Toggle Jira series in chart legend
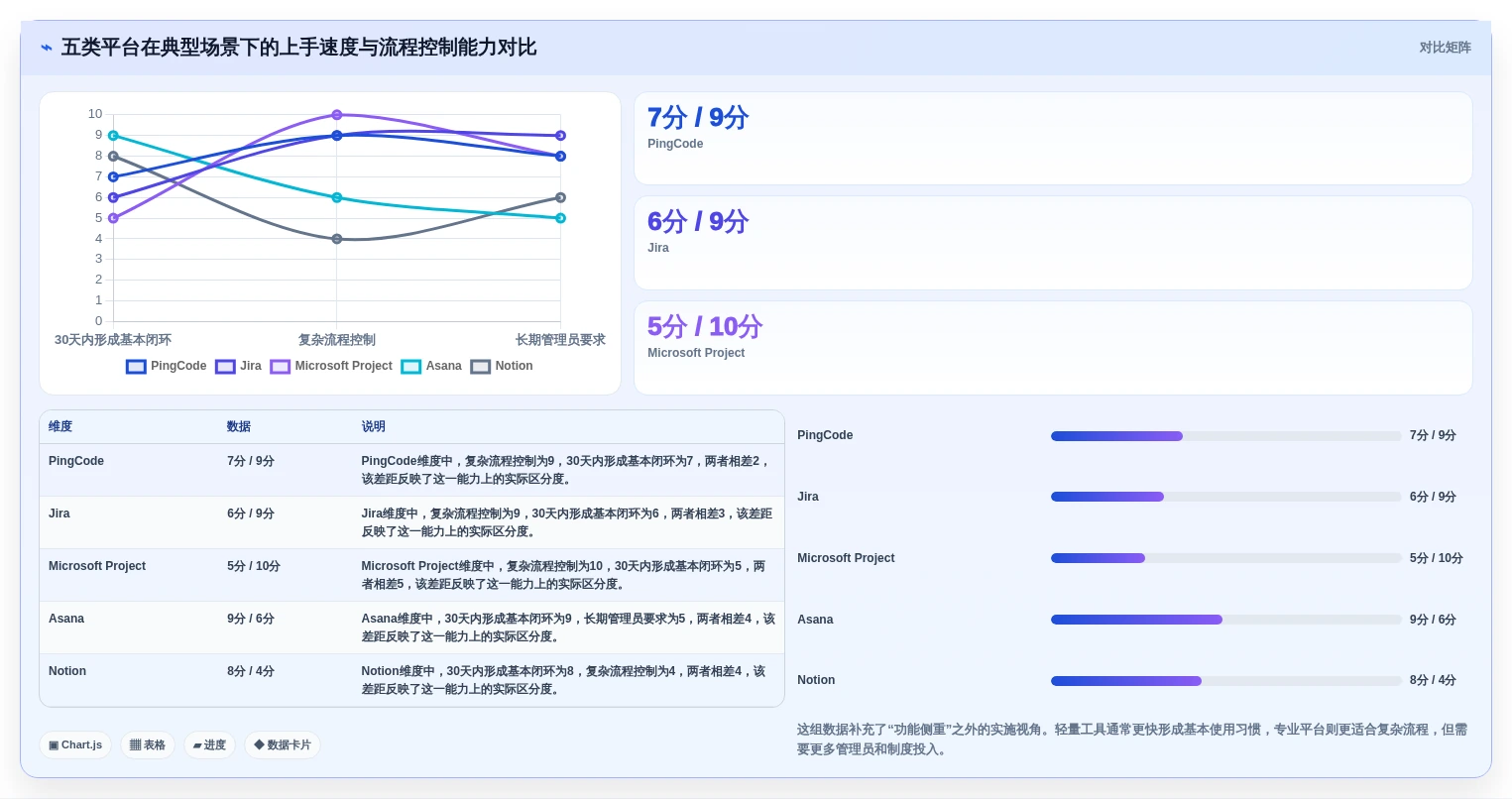Viewport: 1512px width, 799px height. coord(238,366)
